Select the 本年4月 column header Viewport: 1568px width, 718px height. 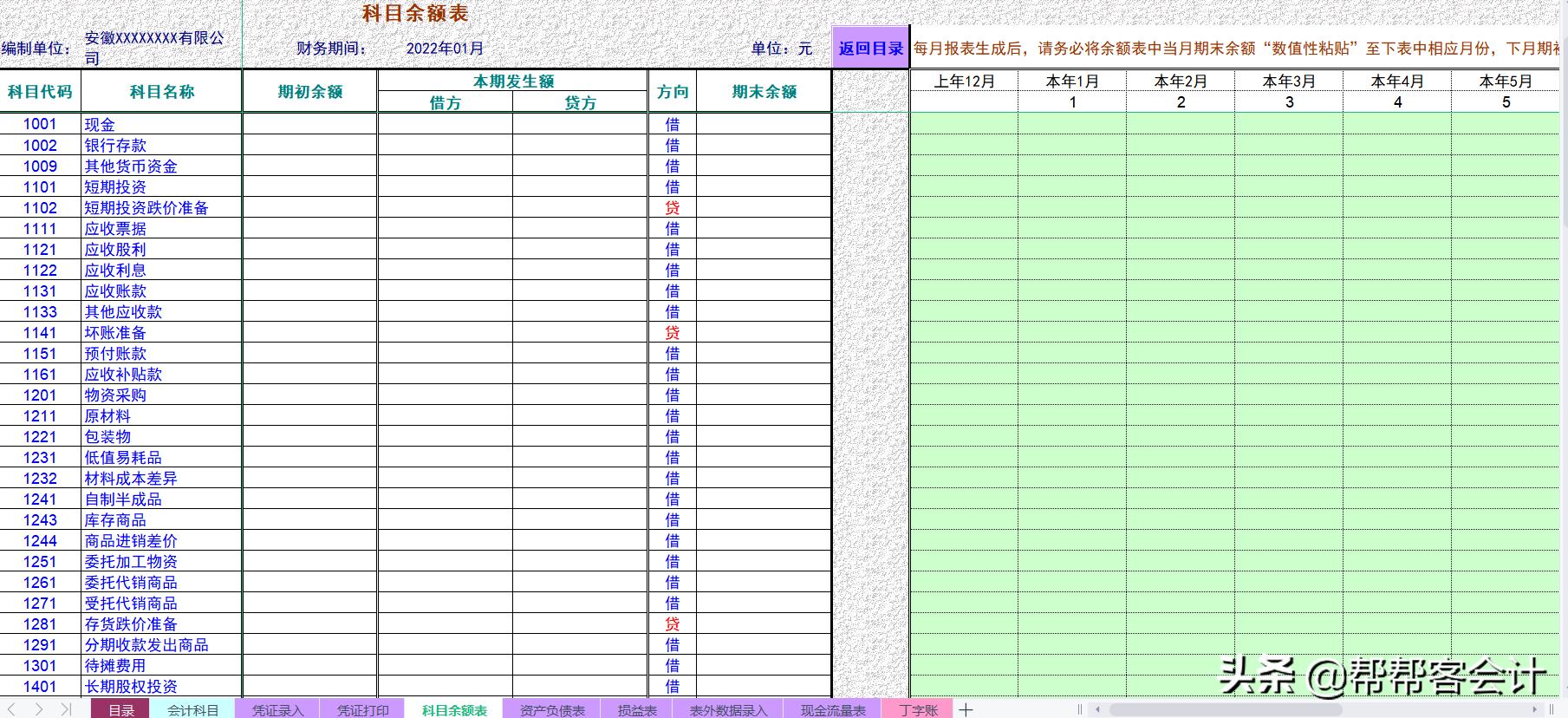pyautogui.click(x=1397, y=82)
